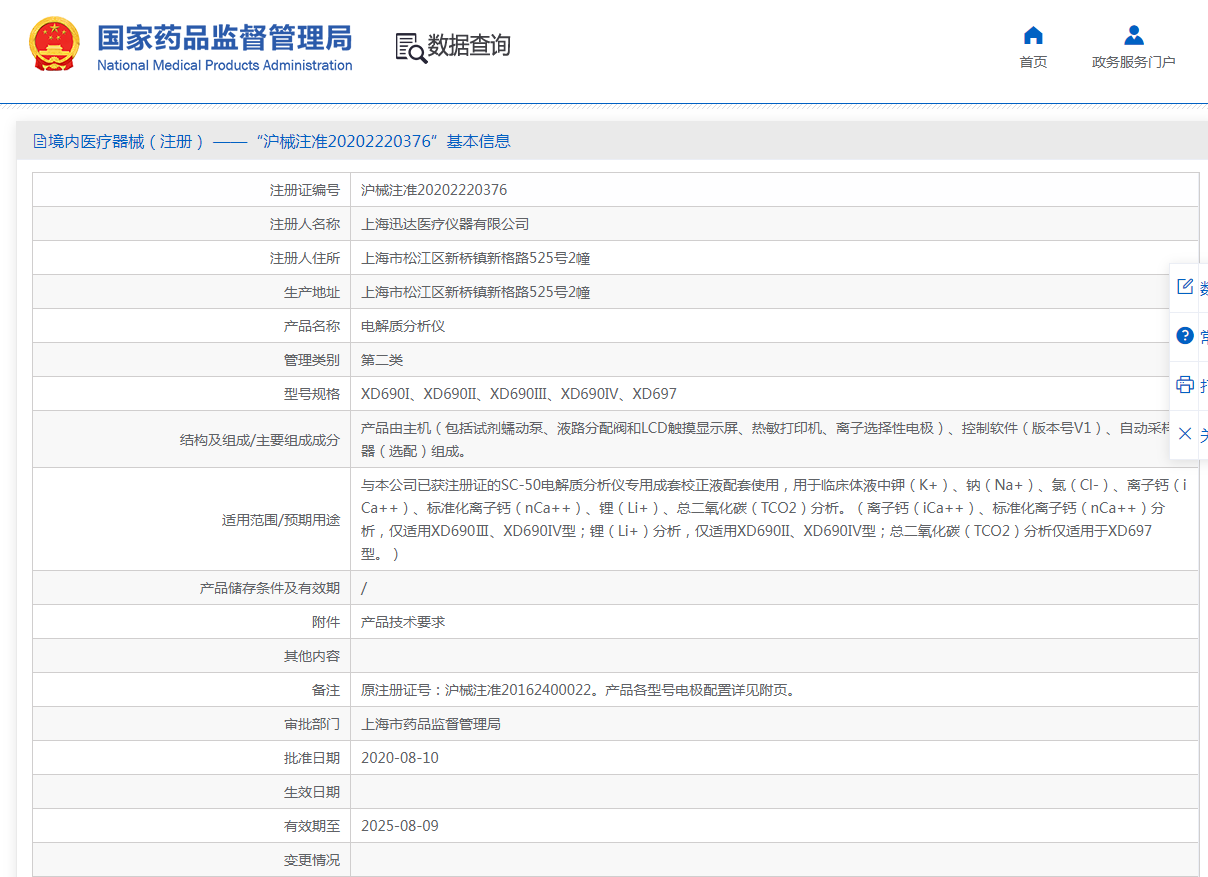Click 注册证编号 label cell

(x=191, y=190)
